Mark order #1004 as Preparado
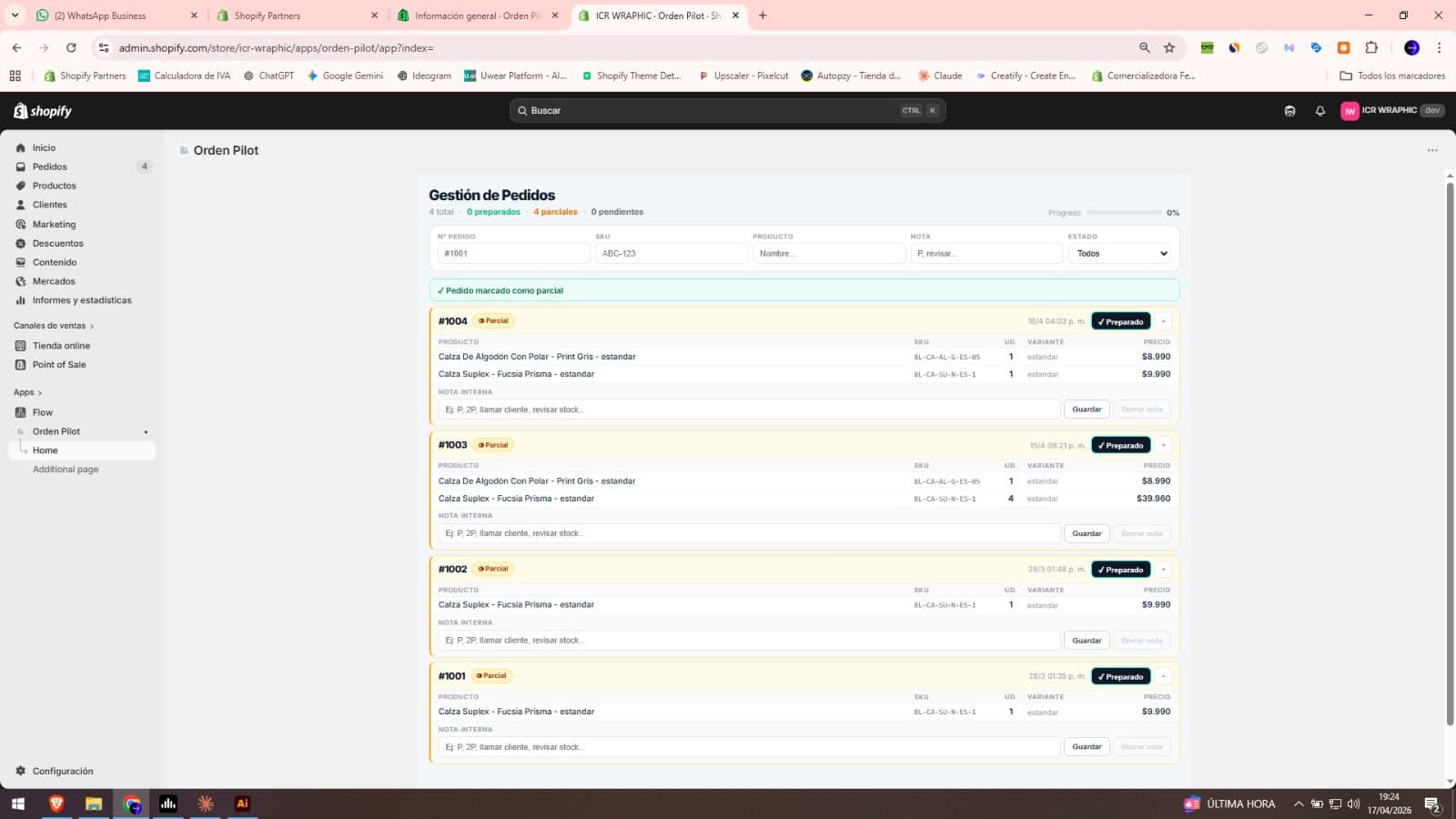Image resolution: width=1456 pixels, height=819 pixels. 1120,321
